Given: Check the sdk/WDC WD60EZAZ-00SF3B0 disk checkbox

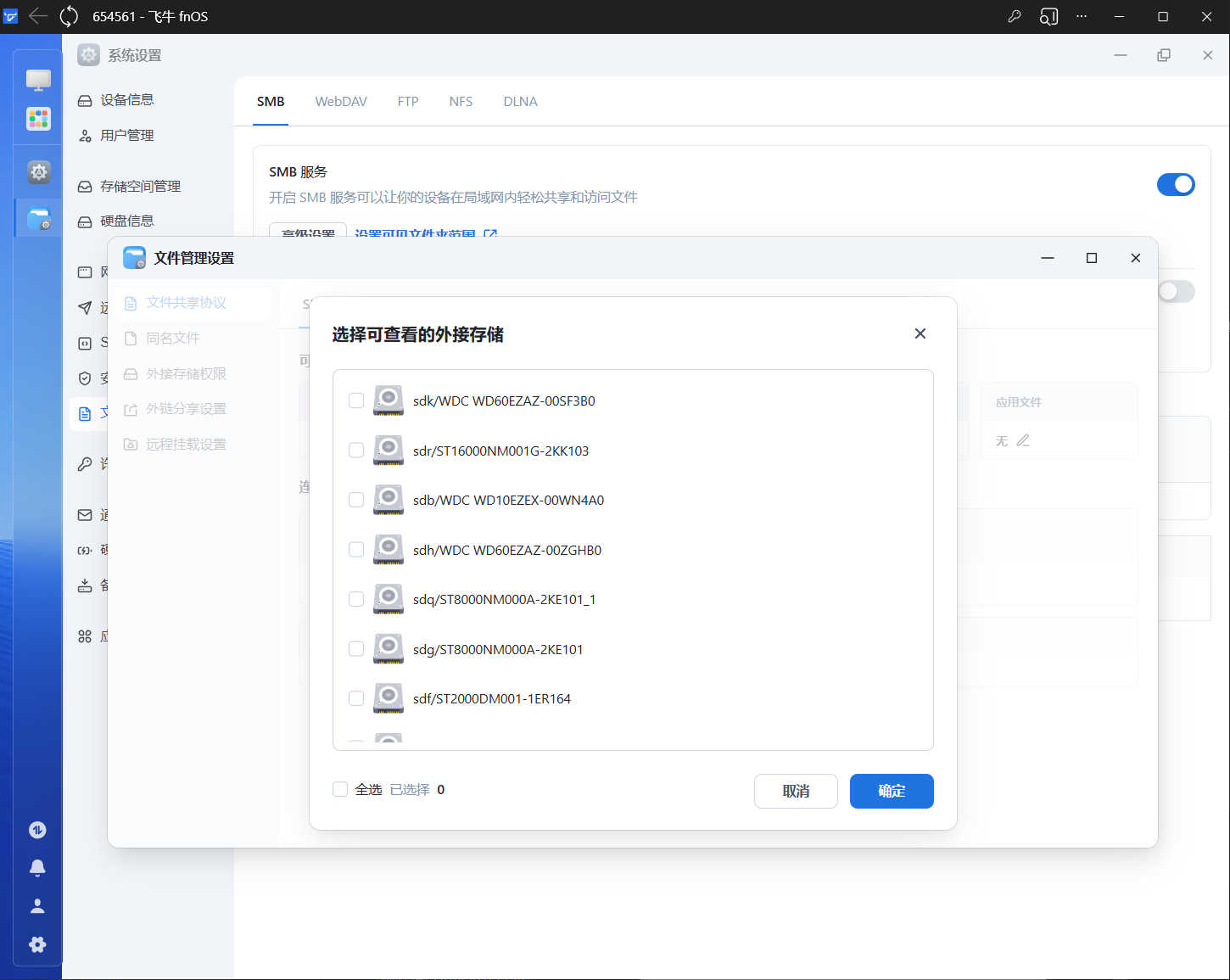Looking at the screenshot, I should (355, 400).
